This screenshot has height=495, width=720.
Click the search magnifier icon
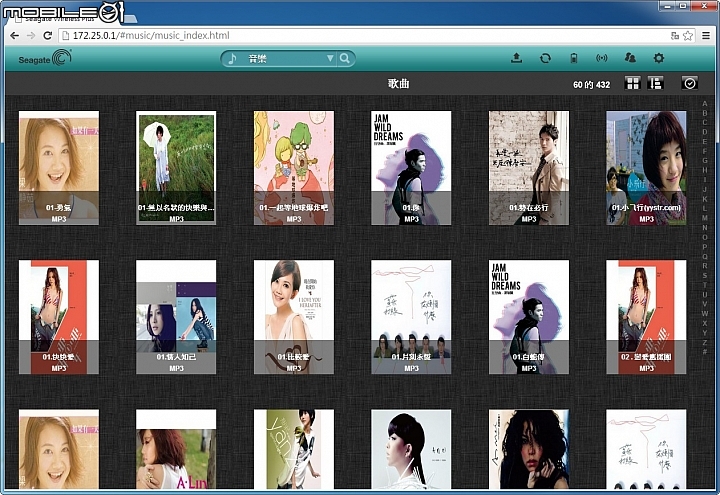[345, 58]
